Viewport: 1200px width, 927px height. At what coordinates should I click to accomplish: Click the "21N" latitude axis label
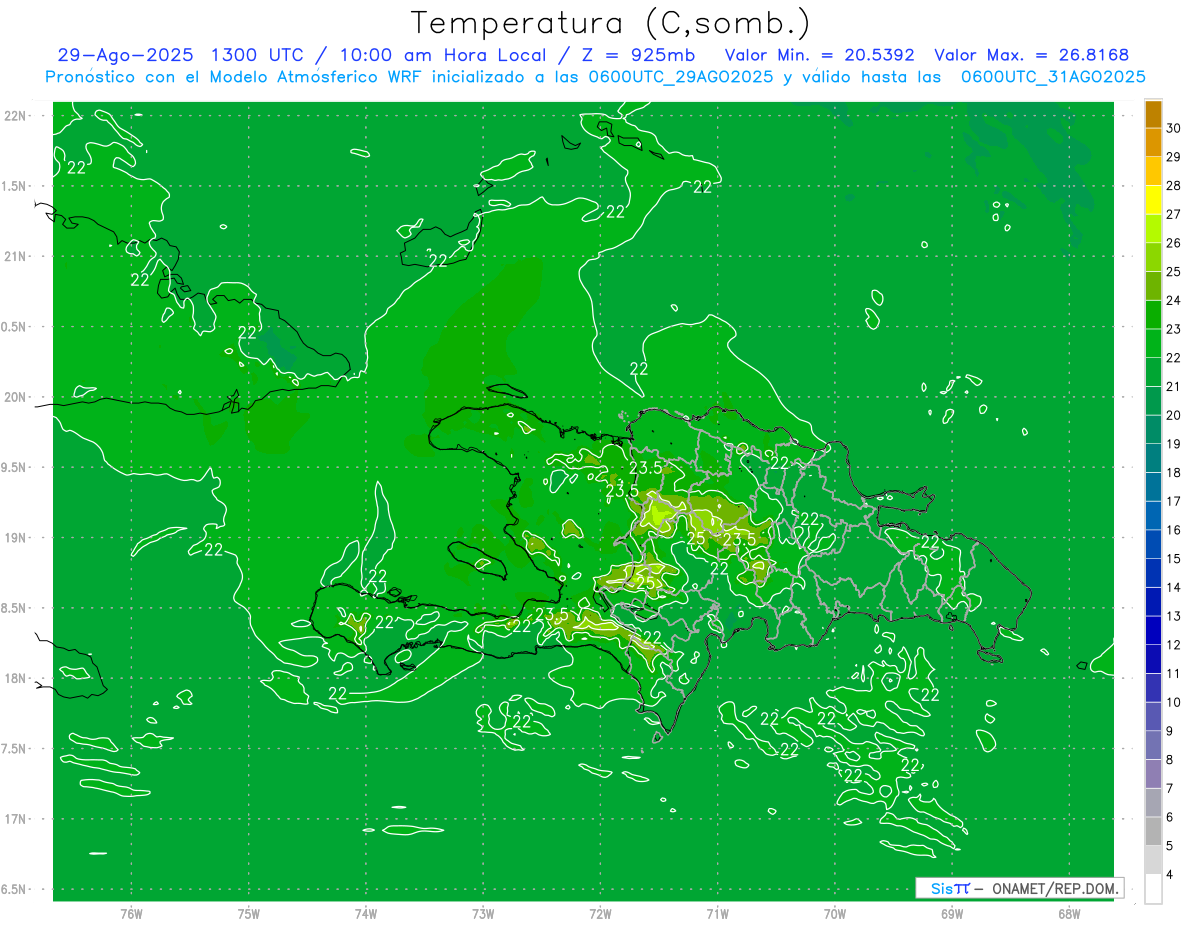tap(16, 256)
